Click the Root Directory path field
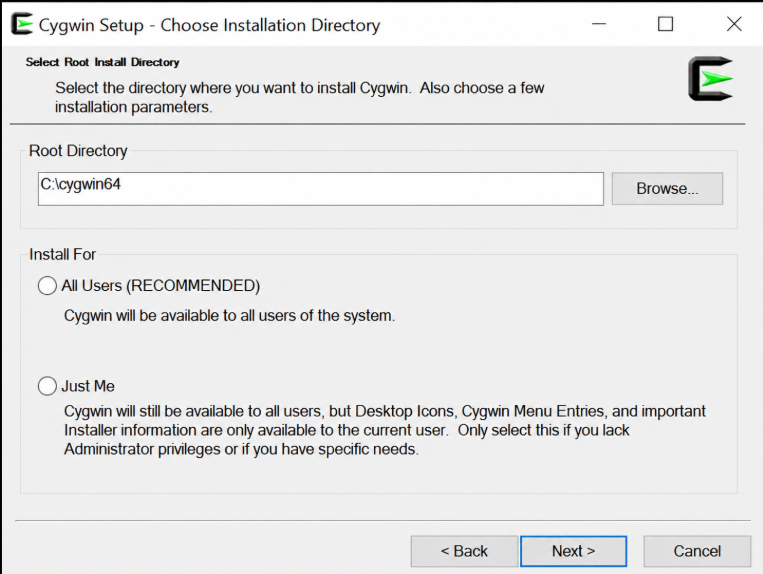Viewport: 763px width, 574px height. click(x=321, y=189)
